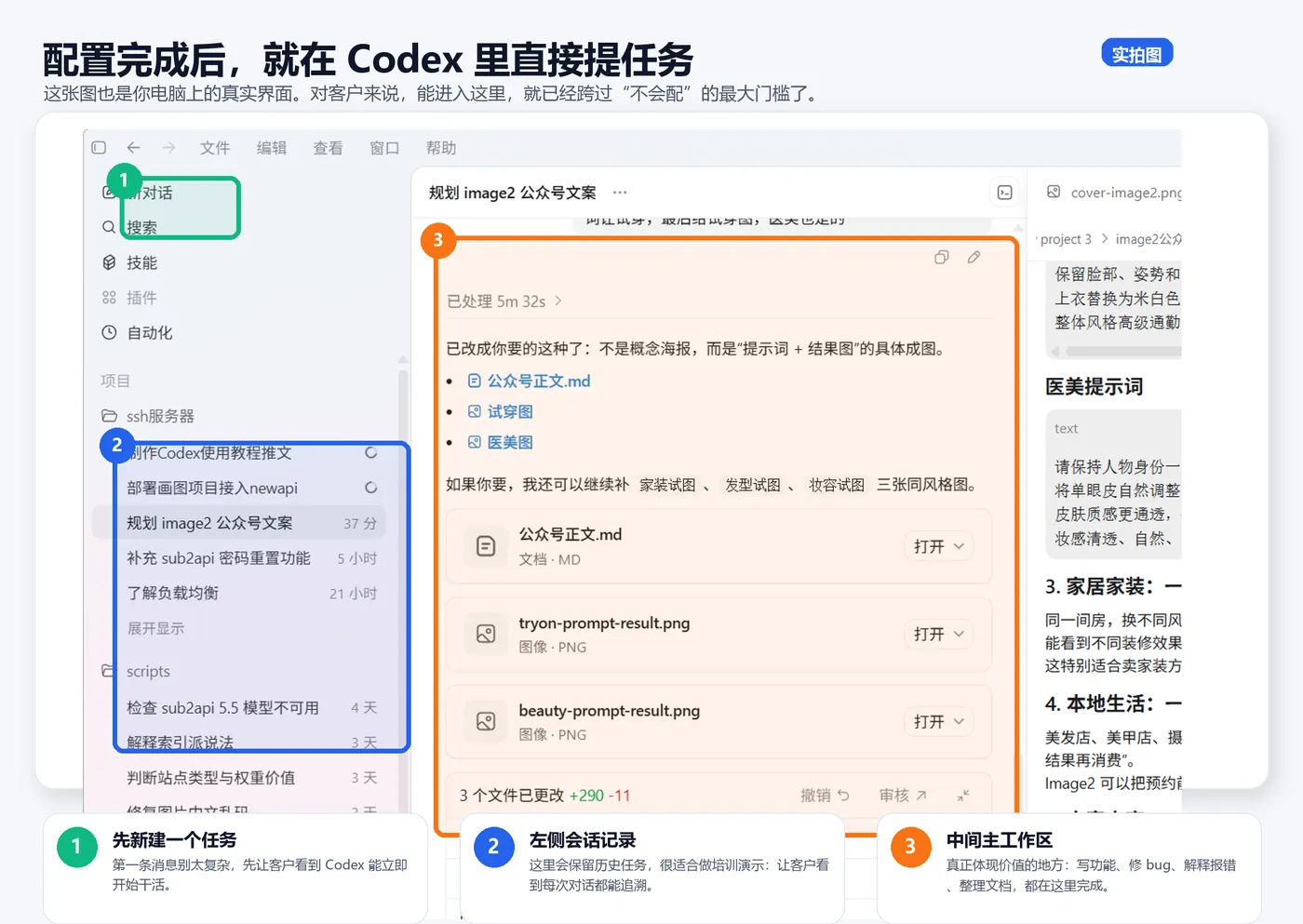Click the chevron after project 3 in the breadcrumb
Image resolution: width=1303 pixels, height=924 pixels.
coord(1105,239)
